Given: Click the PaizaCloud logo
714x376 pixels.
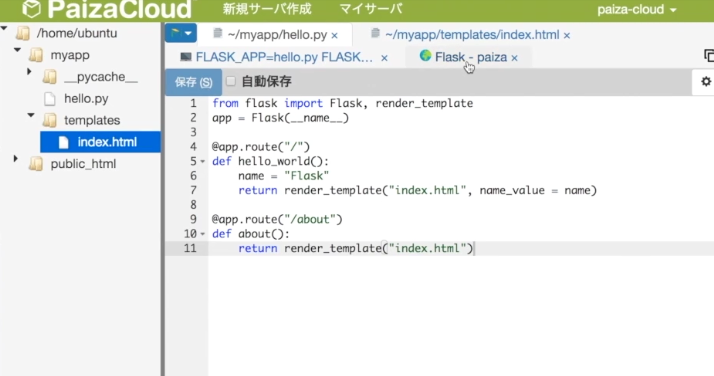Looking at the screenshot, I should [107, 9].
